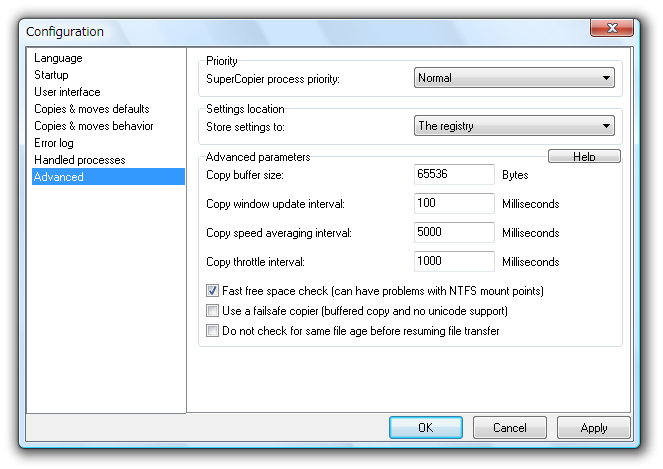Check Do not check for same file age
Screen dimensions: 663x469
tap(212, 330)
